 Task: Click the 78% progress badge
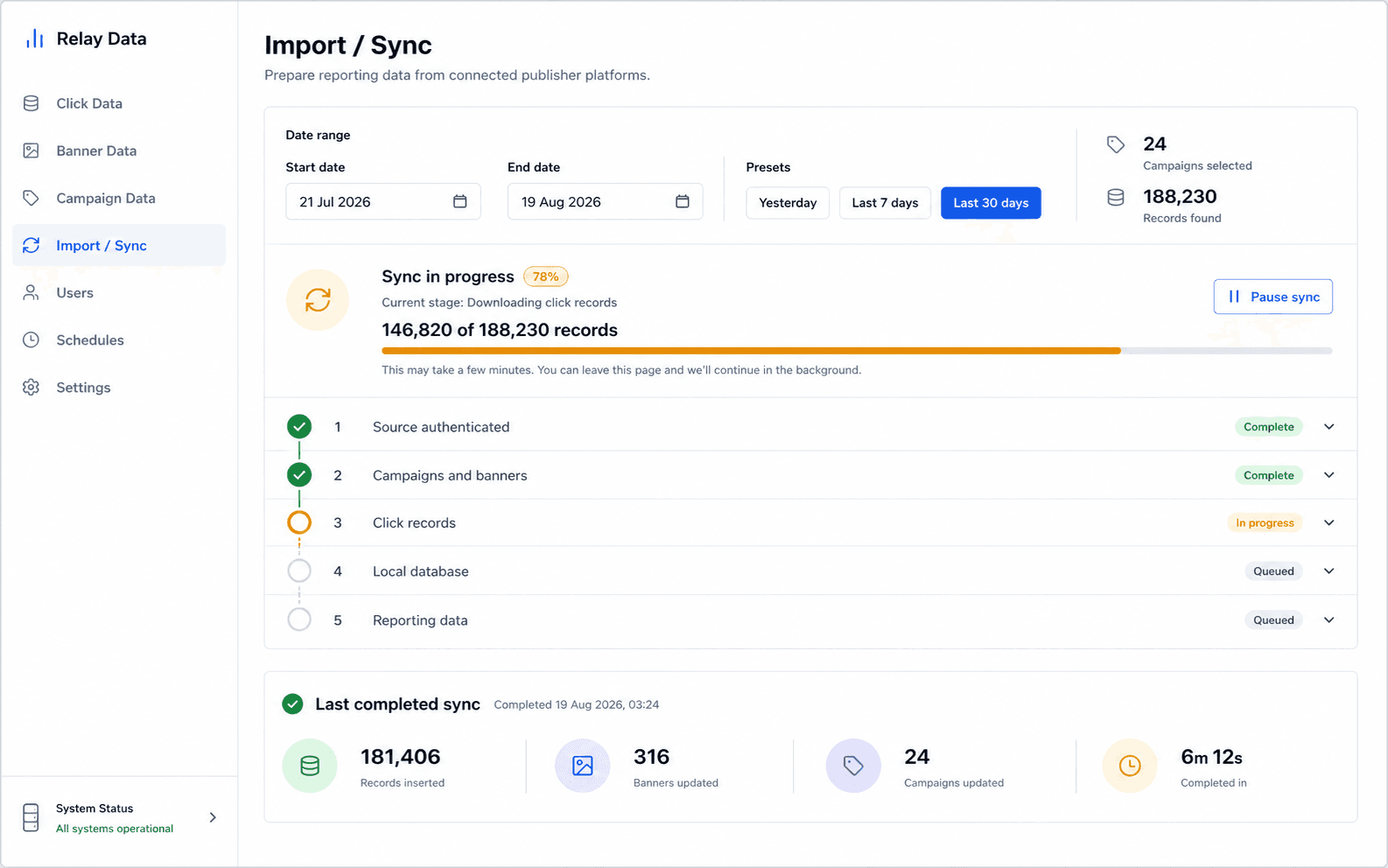(x=545, y=276)
